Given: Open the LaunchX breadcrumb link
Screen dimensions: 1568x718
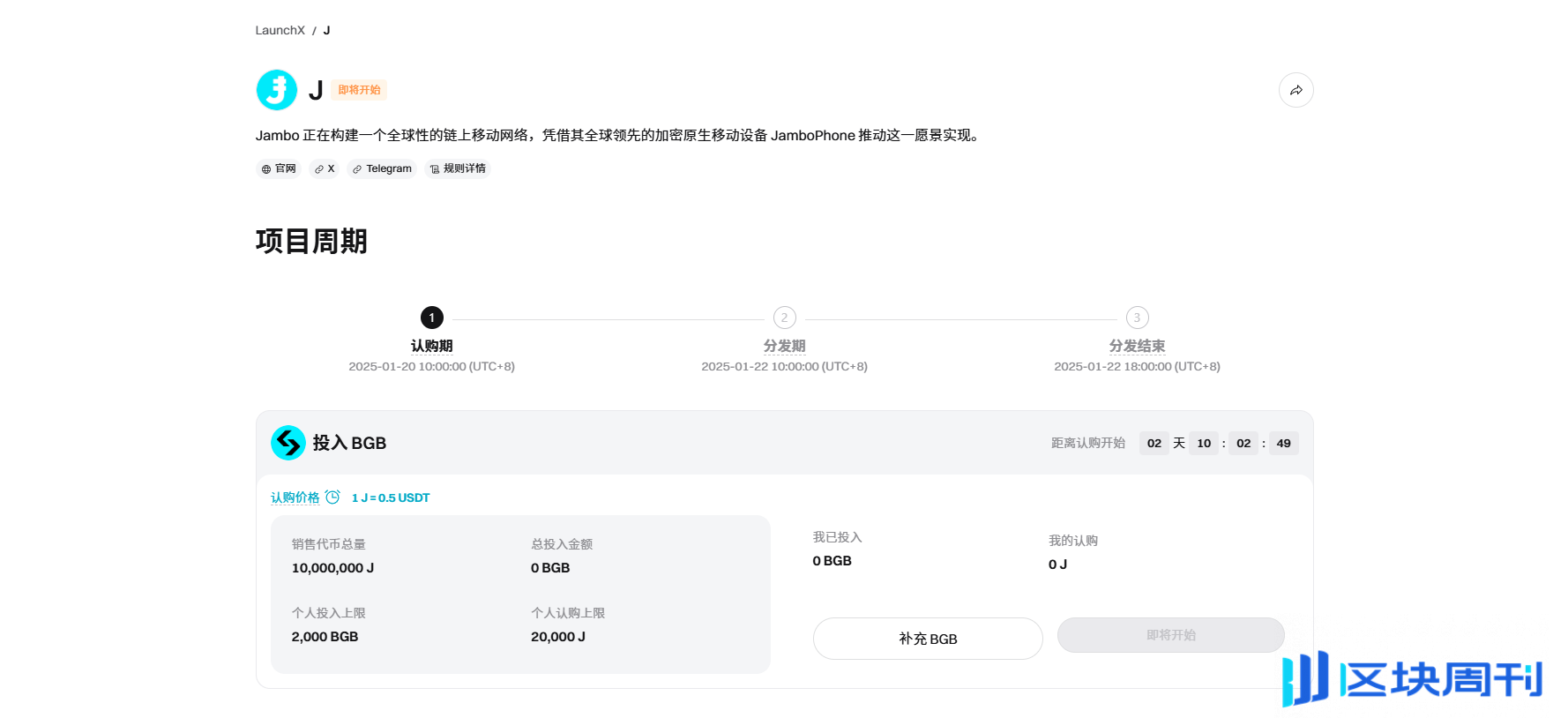Looking at the screenshot, I should point(280,30).
